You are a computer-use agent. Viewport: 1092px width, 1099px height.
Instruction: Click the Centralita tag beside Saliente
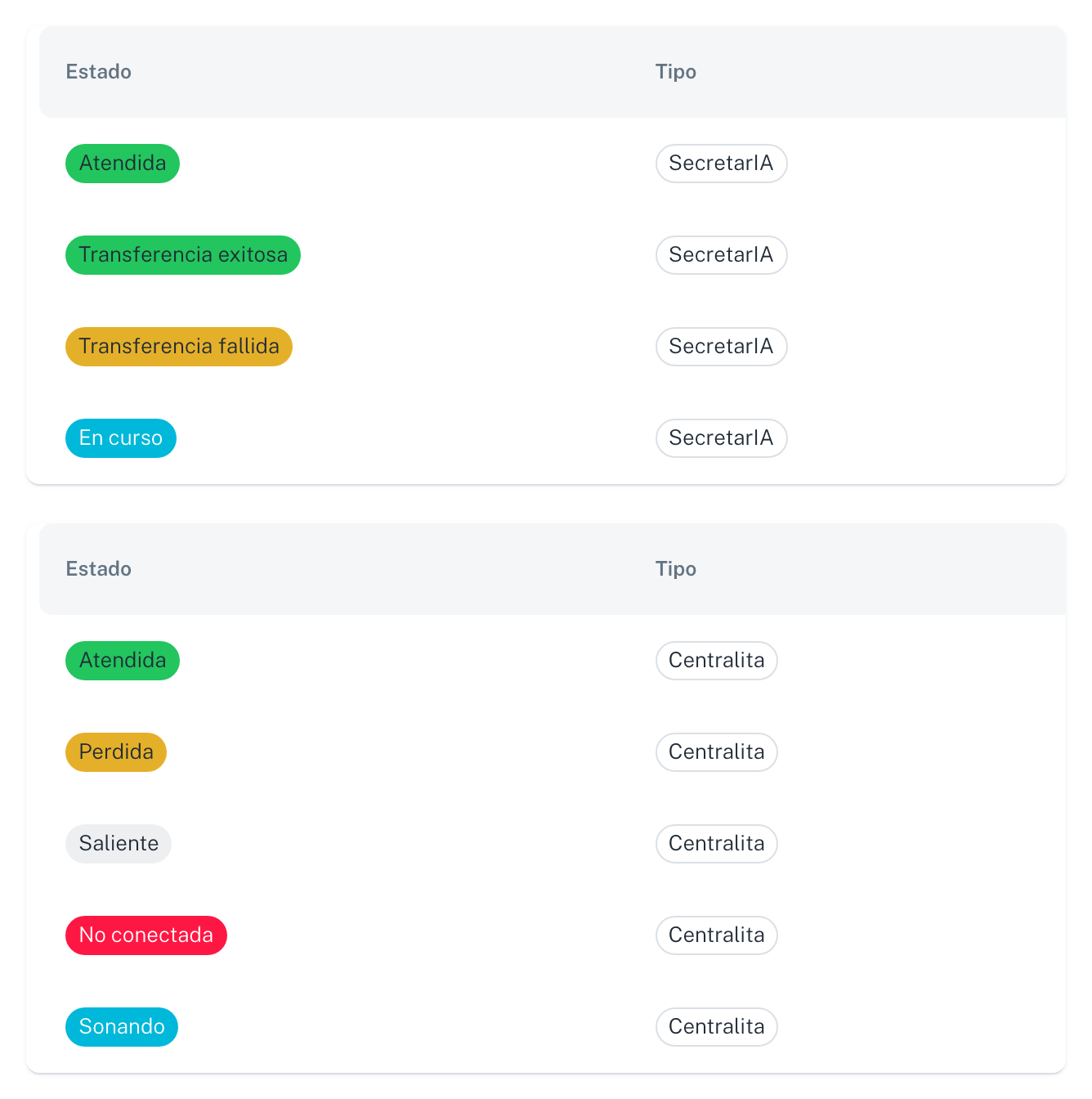tap(716, 844)
